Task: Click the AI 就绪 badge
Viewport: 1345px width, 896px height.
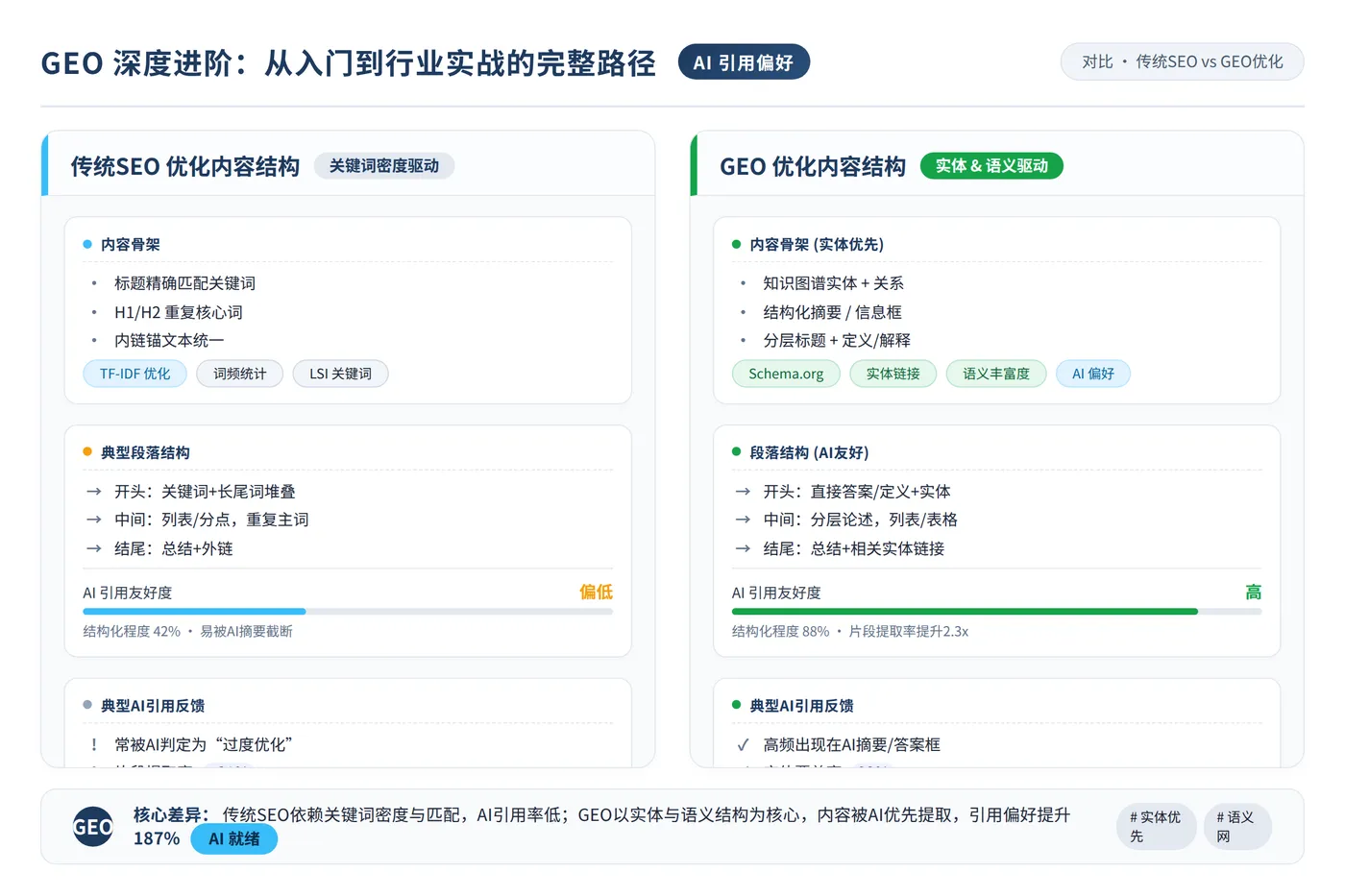Action: 234,839
